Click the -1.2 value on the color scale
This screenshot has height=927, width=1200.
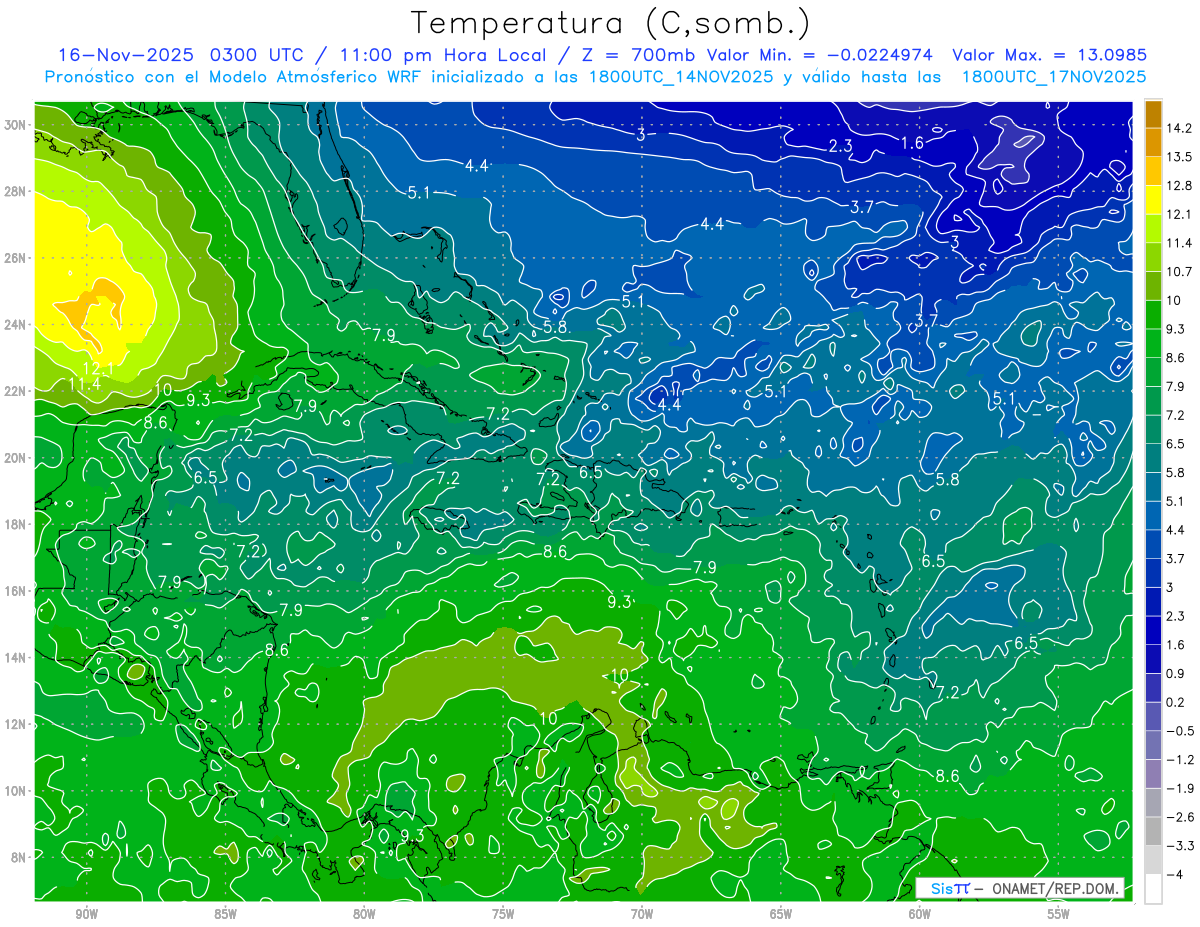[1180, 759]
